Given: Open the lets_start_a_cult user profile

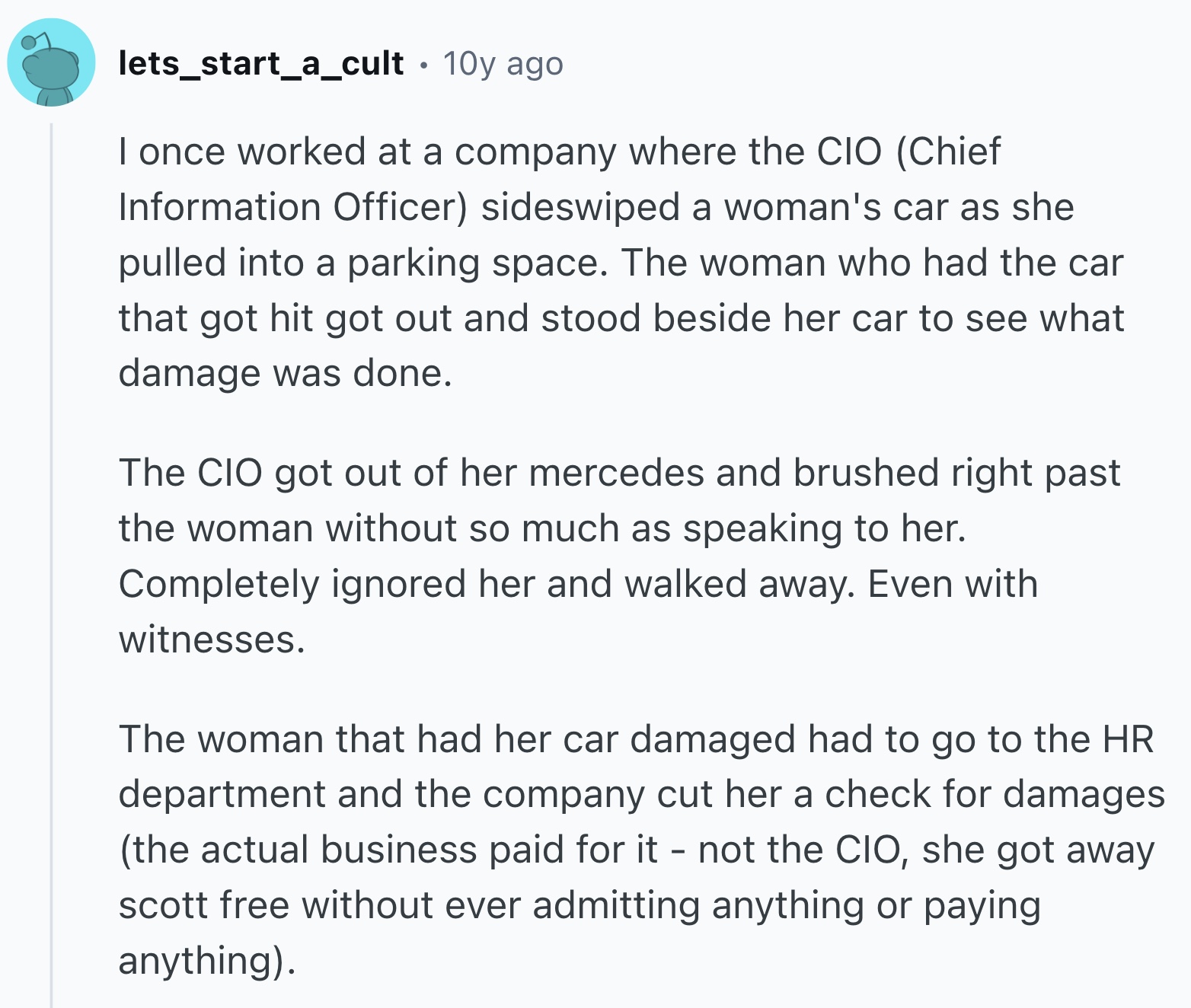Looking at the screenshot, I should (260, 63).
